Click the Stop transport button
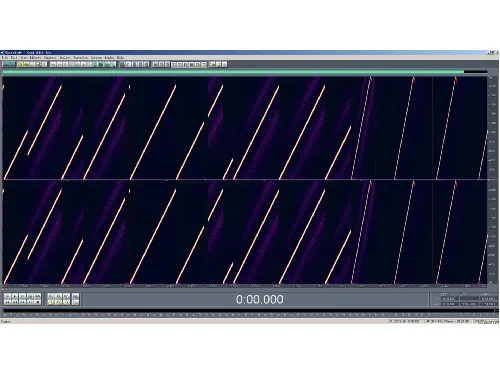 7,296
